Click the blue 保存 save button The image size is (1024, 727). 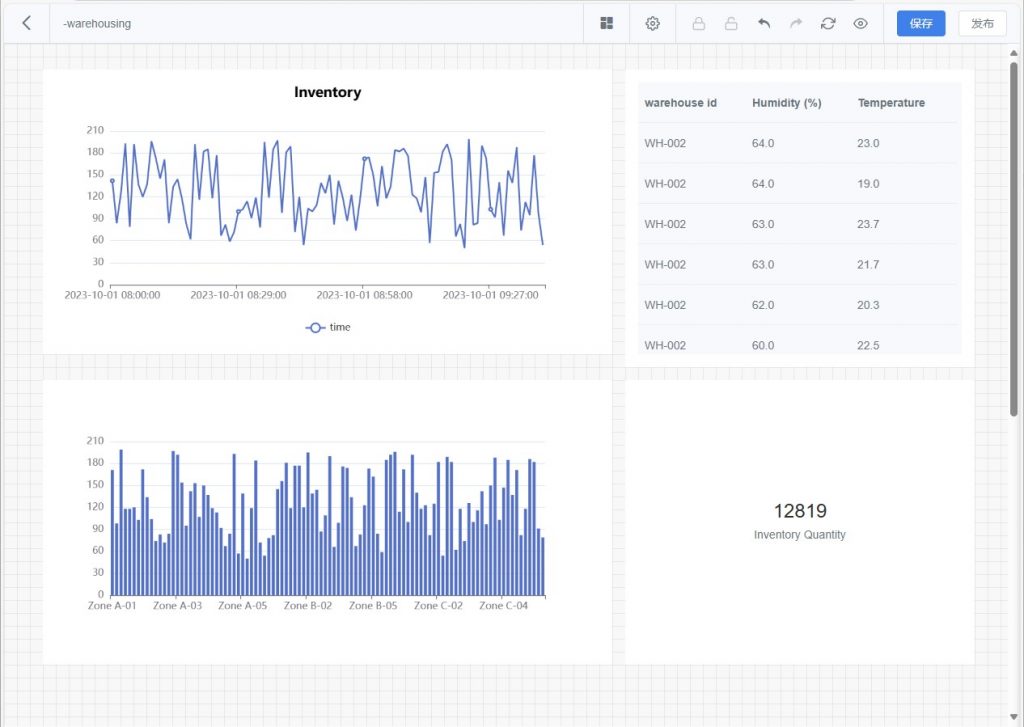[x=921, y=23]
